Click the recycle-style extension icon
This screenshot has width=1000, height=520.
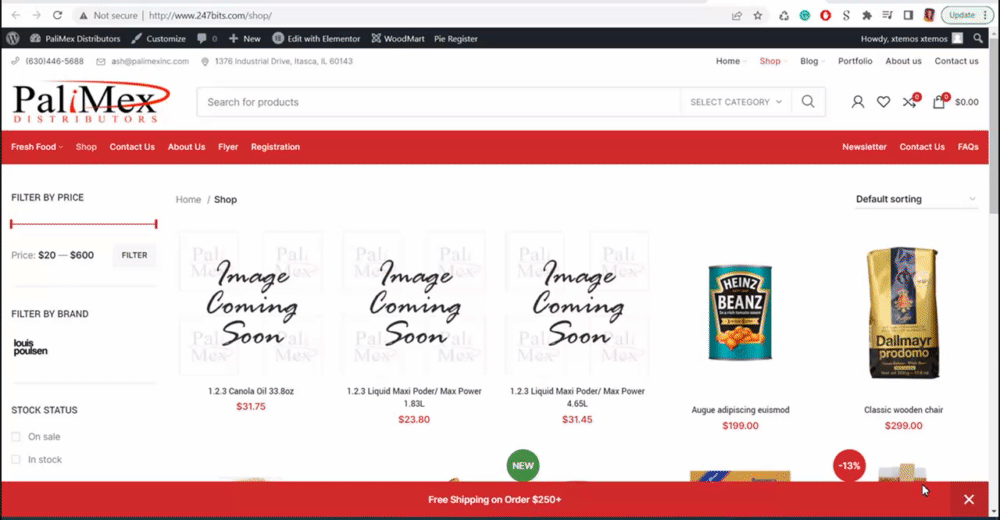click(x=784, y=15)
